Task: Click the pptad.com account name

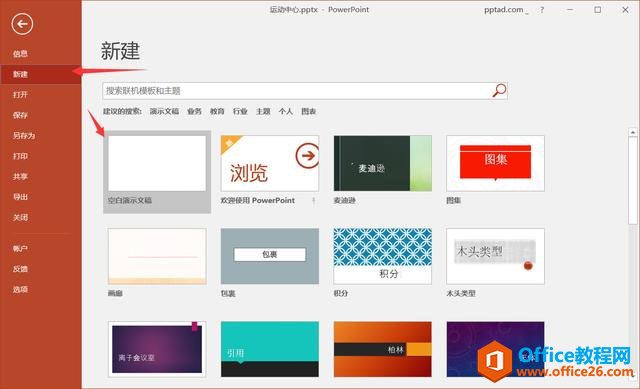Action: (x=504, y=10)
